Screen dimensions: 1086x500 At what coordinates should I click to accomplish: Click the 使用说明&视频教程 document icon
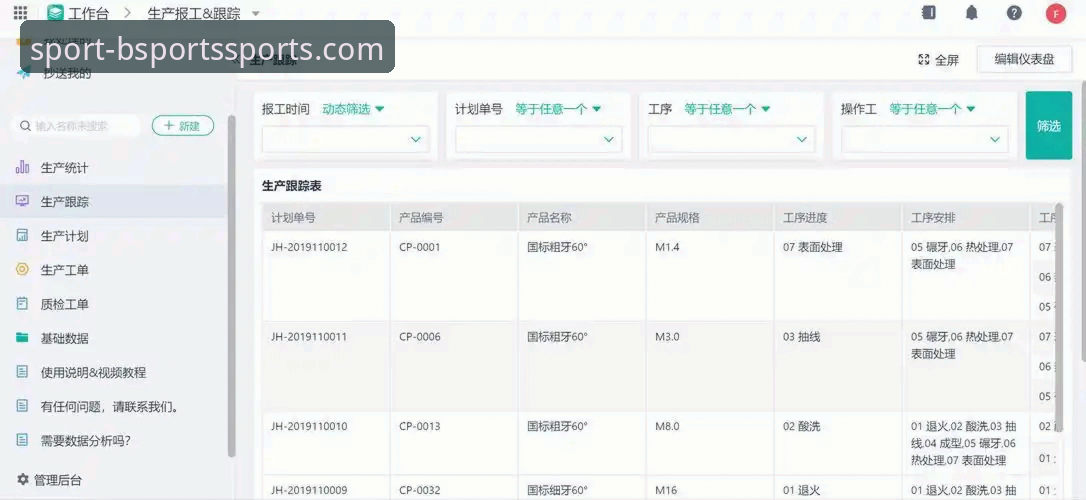click(x=23, y=372)
